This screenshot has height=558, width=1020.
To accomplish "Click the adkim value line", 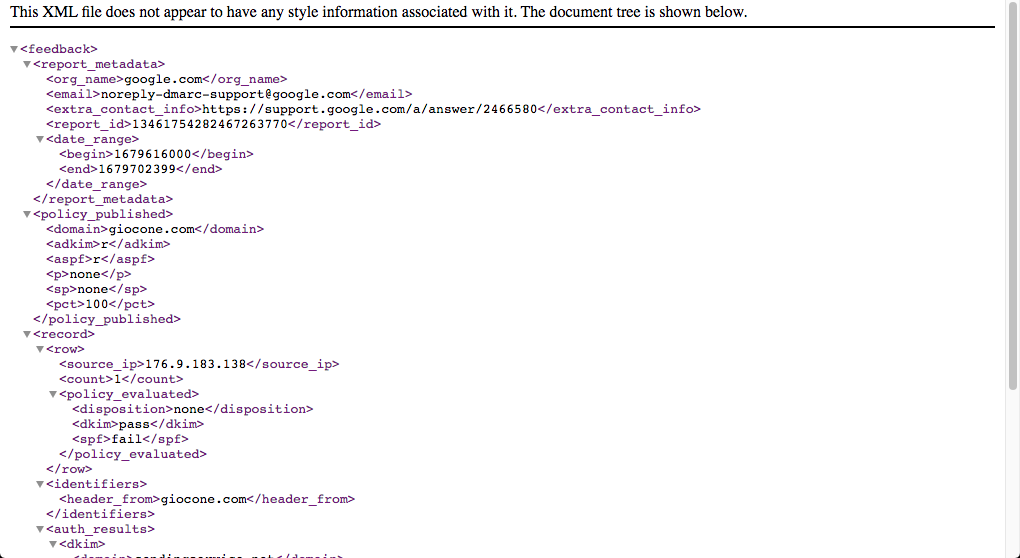I will click(x=108, y=244).
